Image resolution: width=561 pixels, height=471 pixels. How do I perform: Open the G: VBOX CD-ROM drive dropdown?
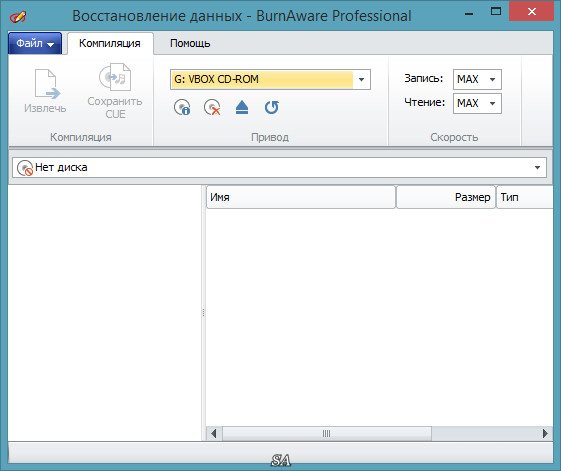click(361, 79)
